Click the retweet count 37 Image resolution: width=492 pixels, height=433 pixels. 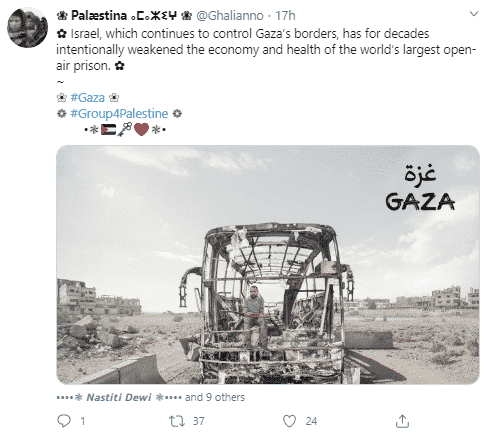199,421
